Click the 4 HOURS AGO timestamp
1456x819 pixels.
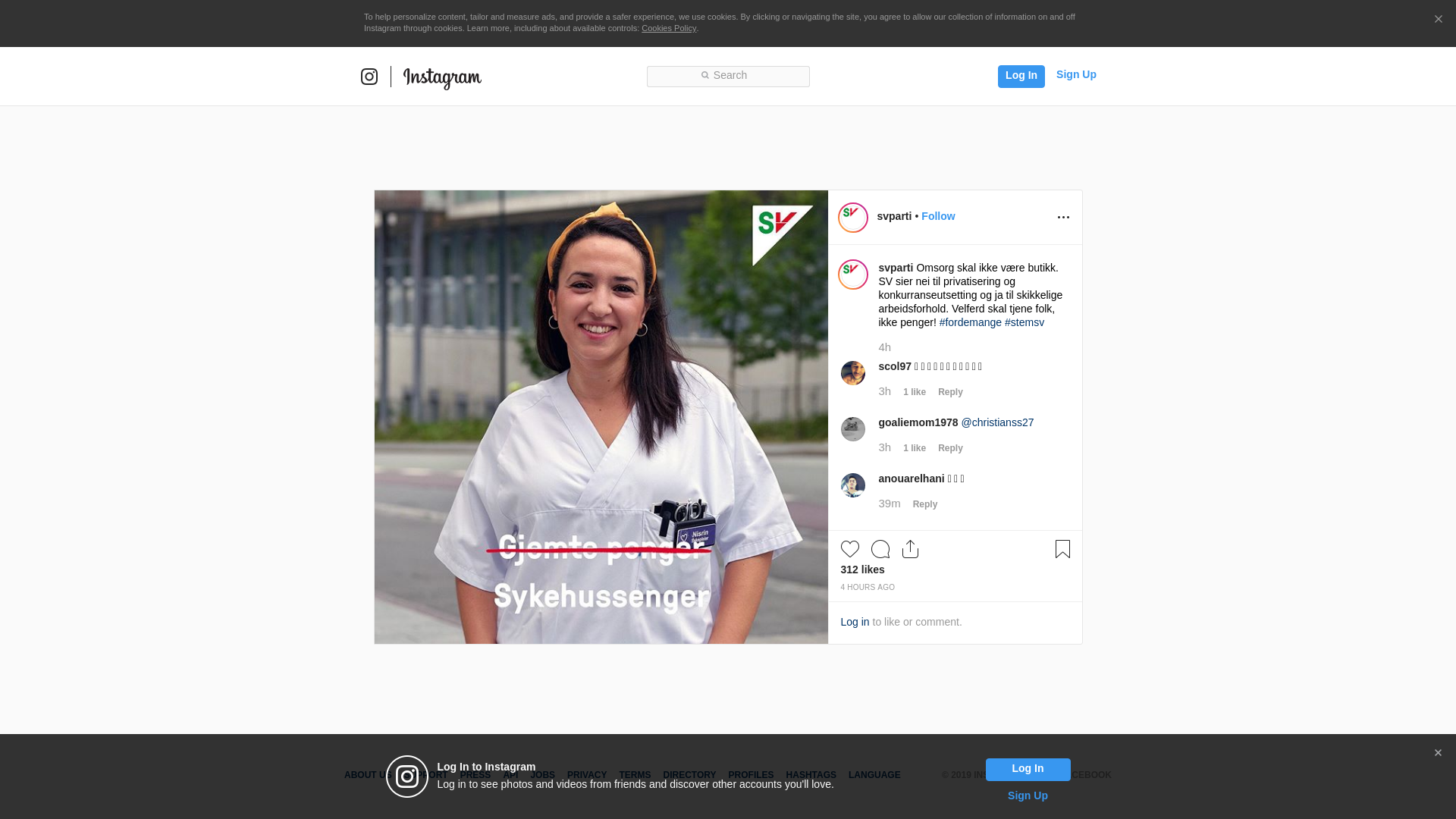pyautogui.click(x=868, y=588)
